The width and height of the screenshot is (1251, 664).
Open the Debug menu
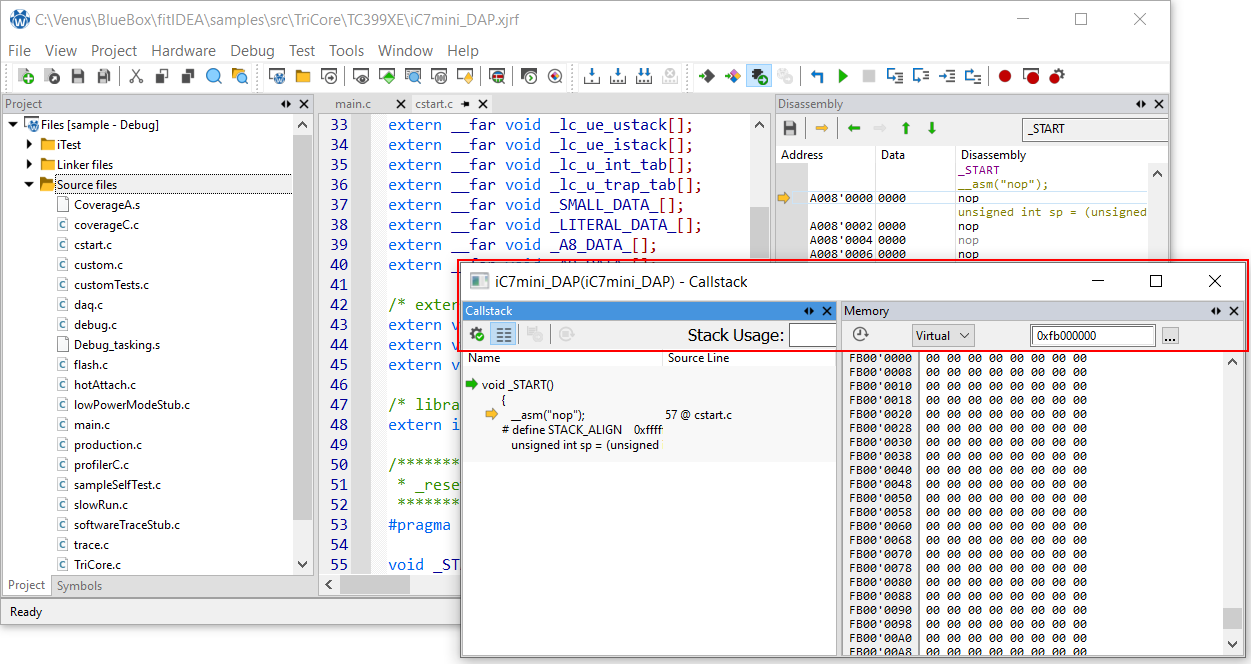pos(252,51)
